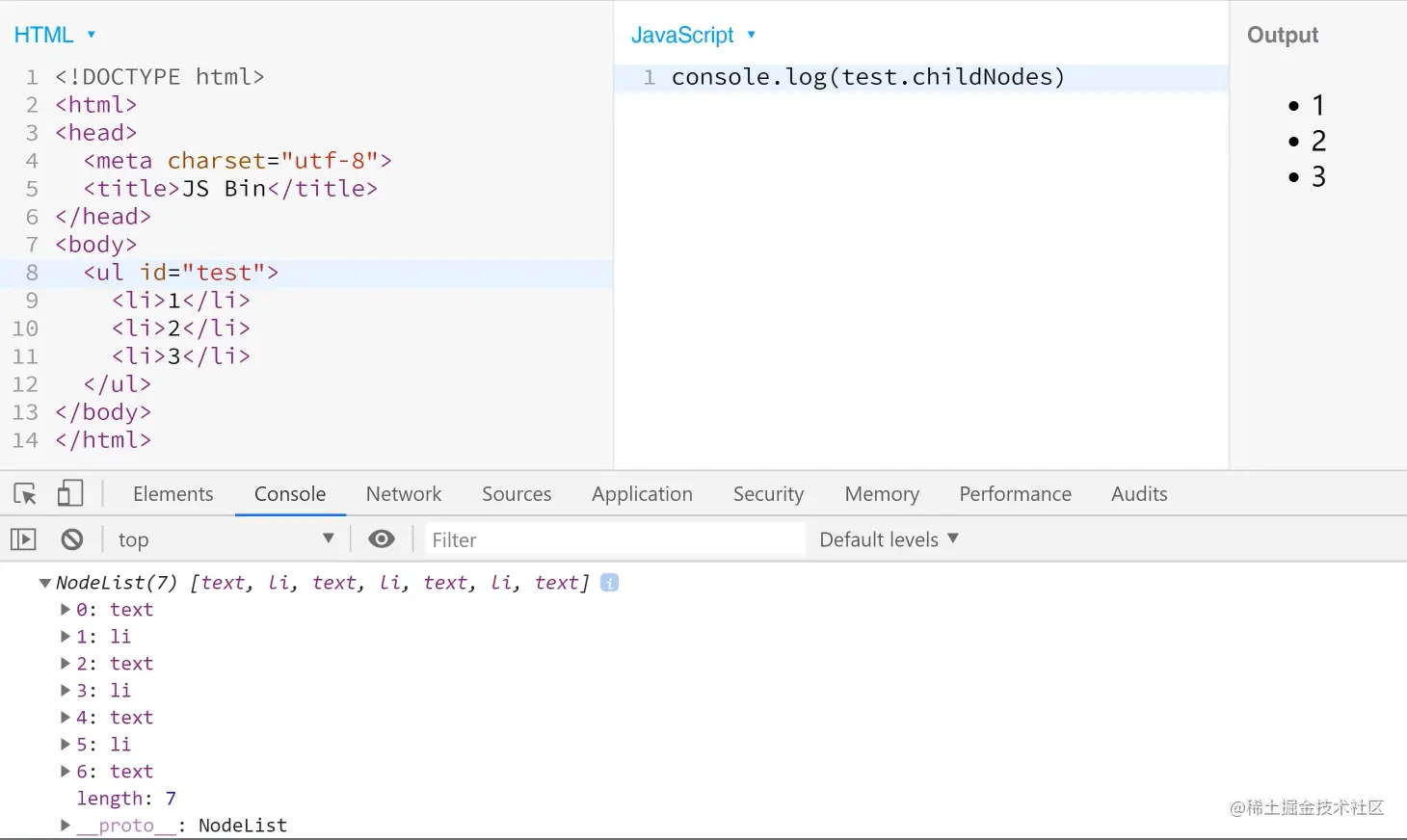The image size is (1407, 840).
Task: Expand the 0: text node
Action: pos(66,610)
